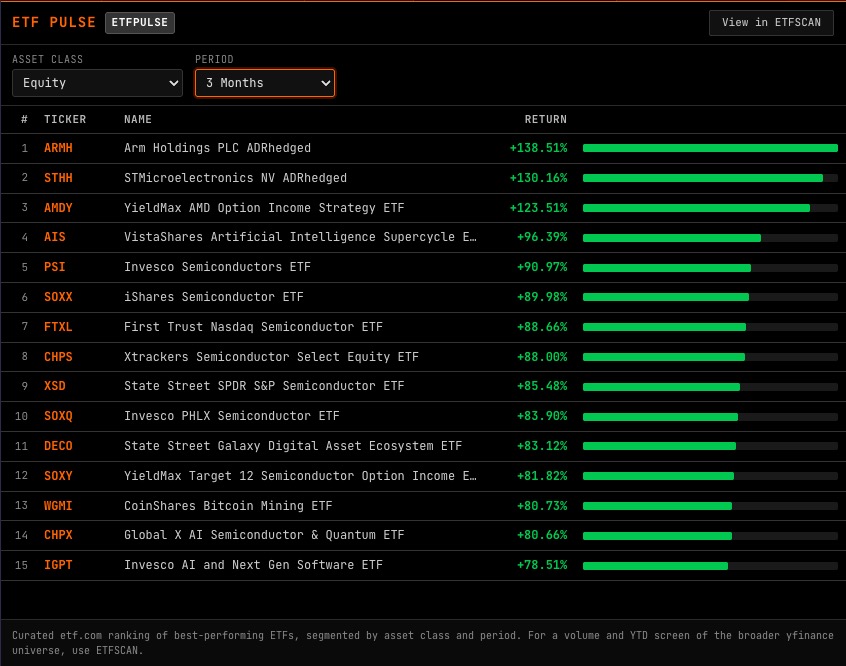Click CoinShares Bitcoin Mining ETF name
846x666 pixels.
coord(228,506)
